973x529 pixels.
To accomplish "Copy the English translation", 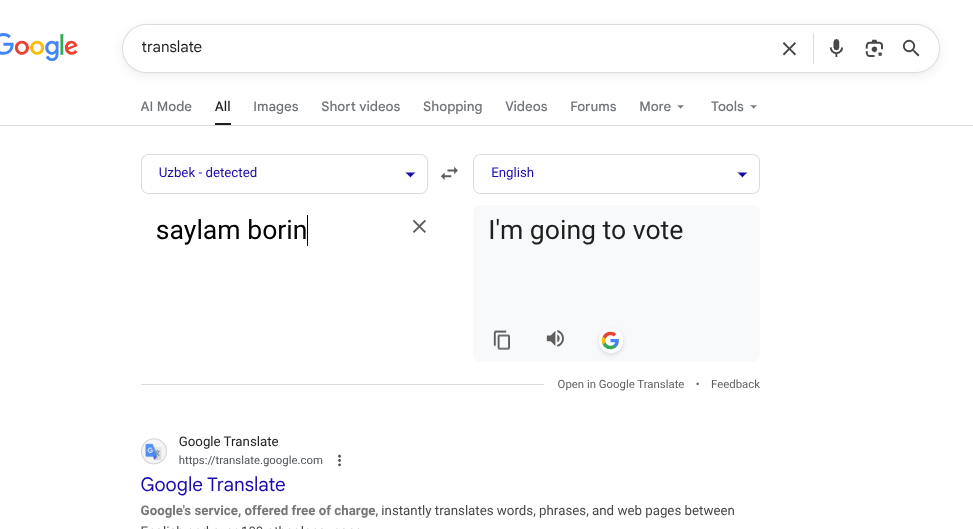I will [502, 340].
